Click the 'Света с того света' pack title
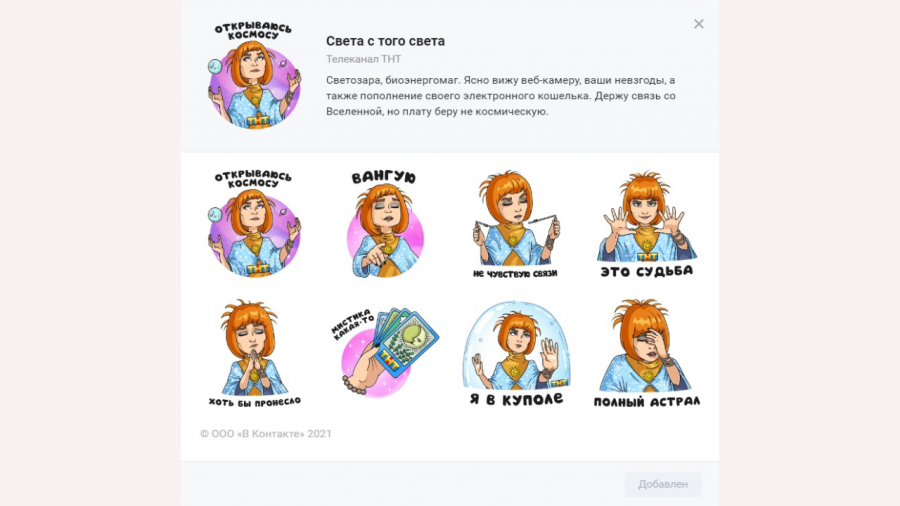 (x=385, y=41)
